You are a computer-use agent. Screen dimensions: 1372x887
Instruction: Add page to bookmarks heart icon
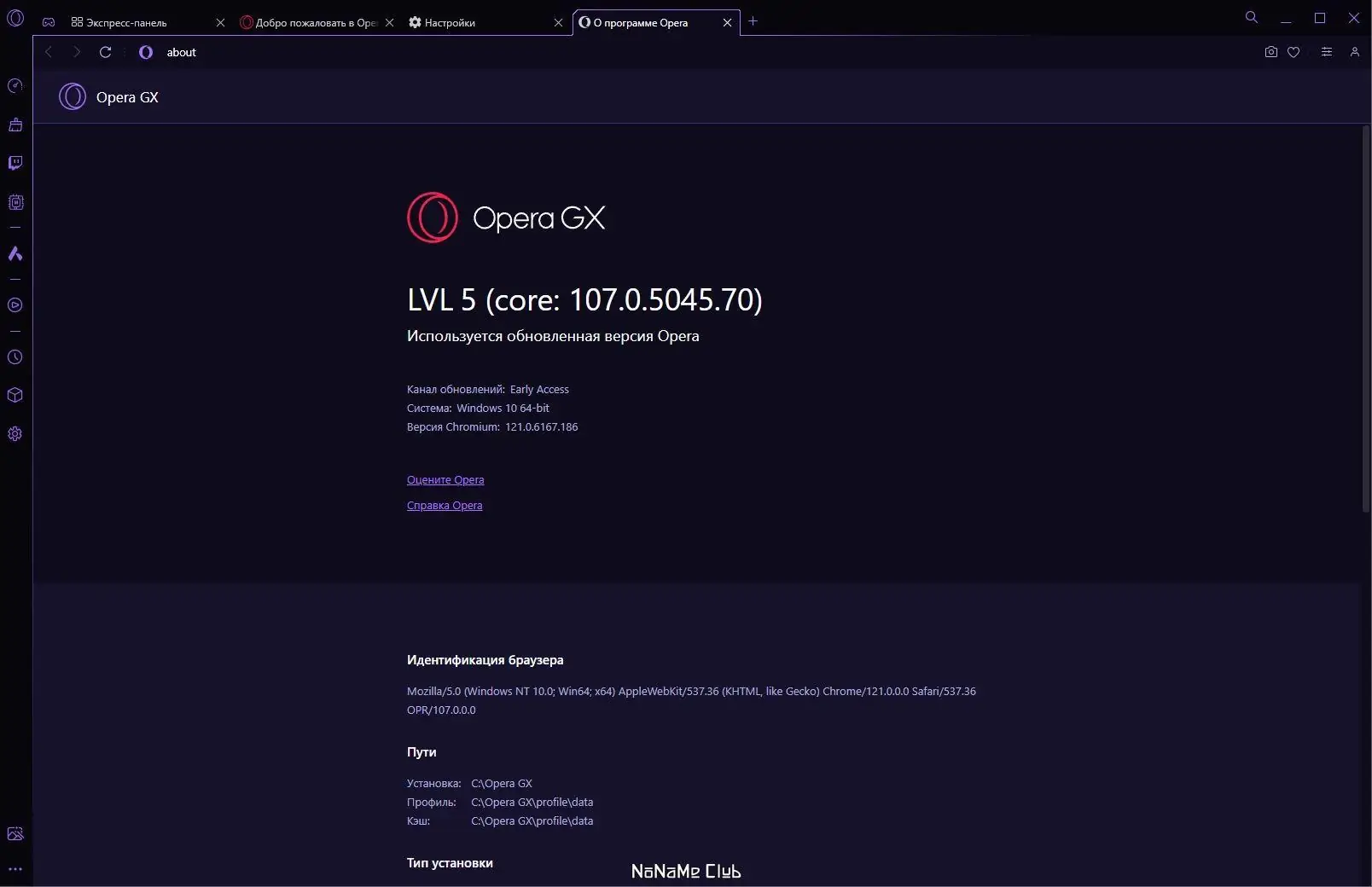[1294, 52]
